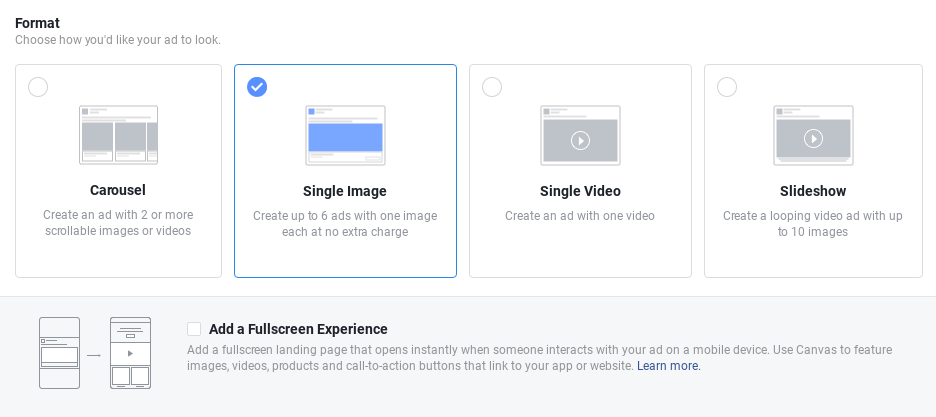Open the Learn more link
The image size is (936, 417).
tap(669, 366)
